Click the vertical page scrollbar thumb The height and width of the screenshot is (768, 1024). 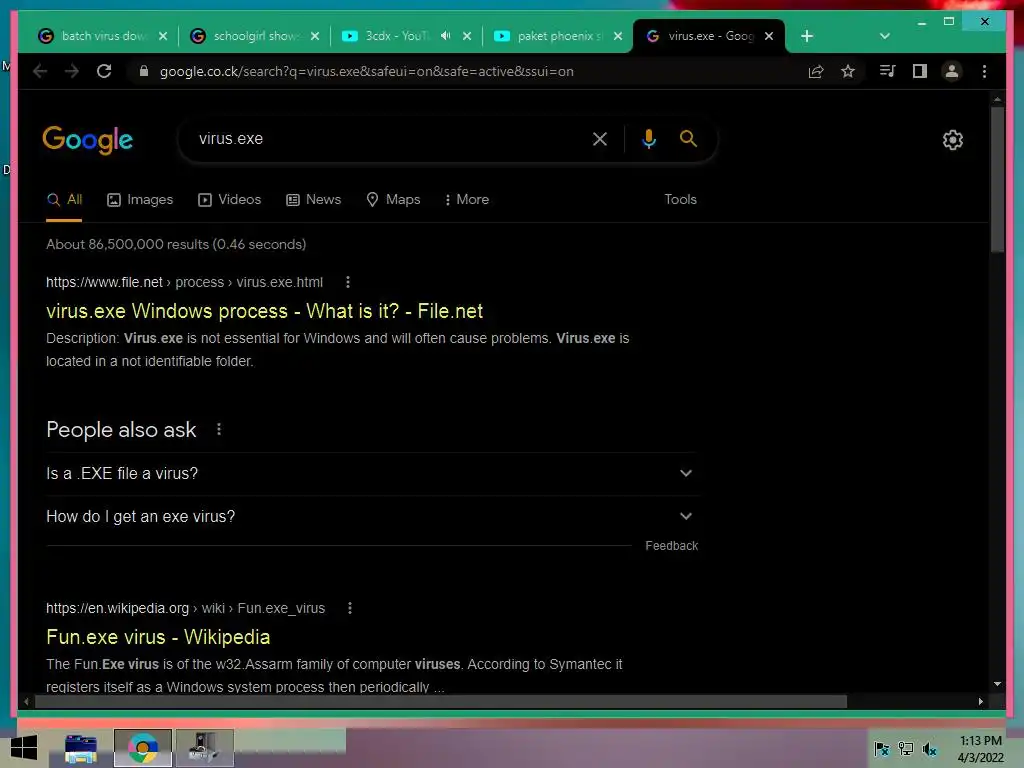pyautogui.click(x=997, y=179)
